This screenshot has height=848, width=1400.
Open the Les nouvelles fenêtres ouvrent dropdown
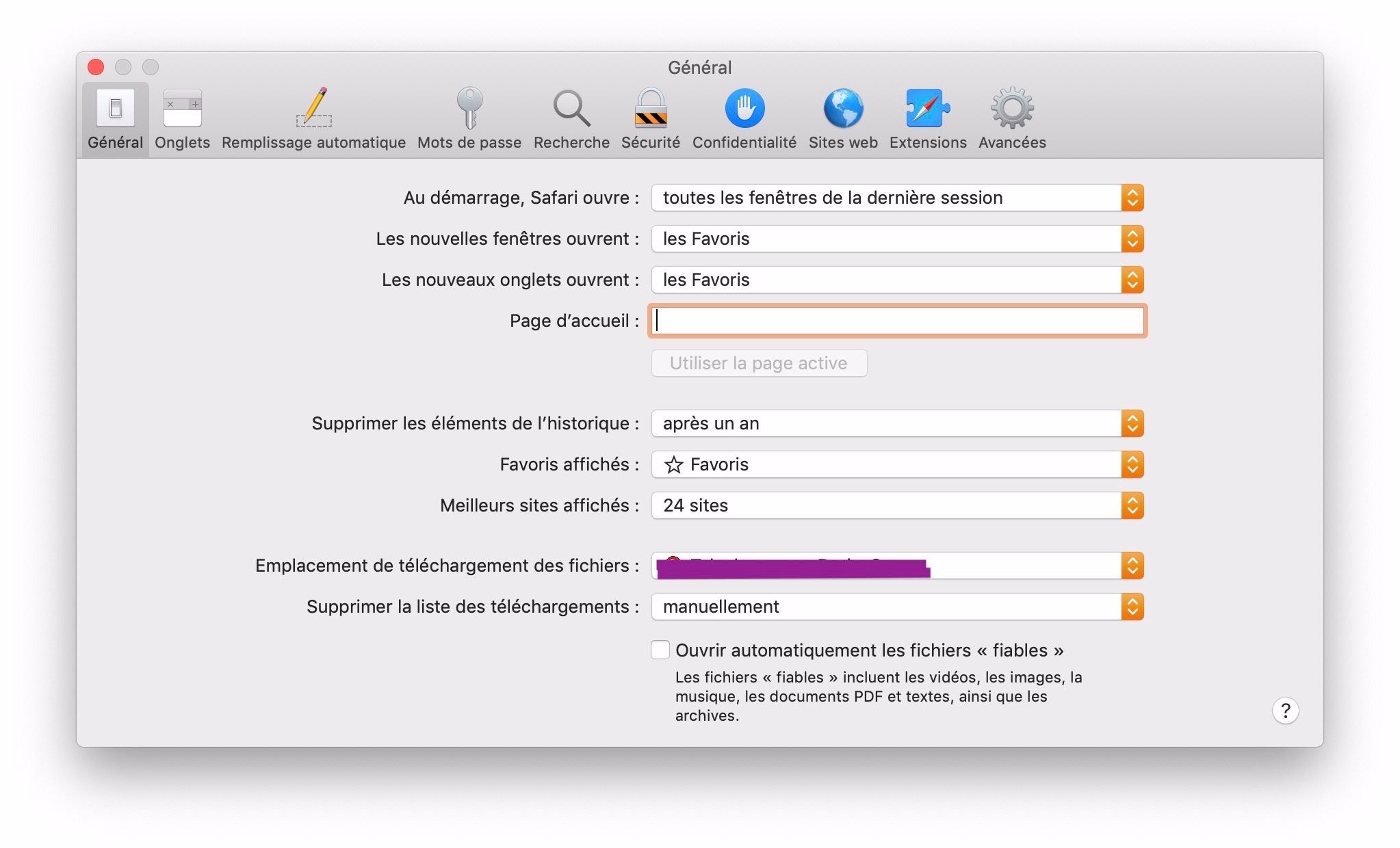pyautogui.click(x=897, y=239)
